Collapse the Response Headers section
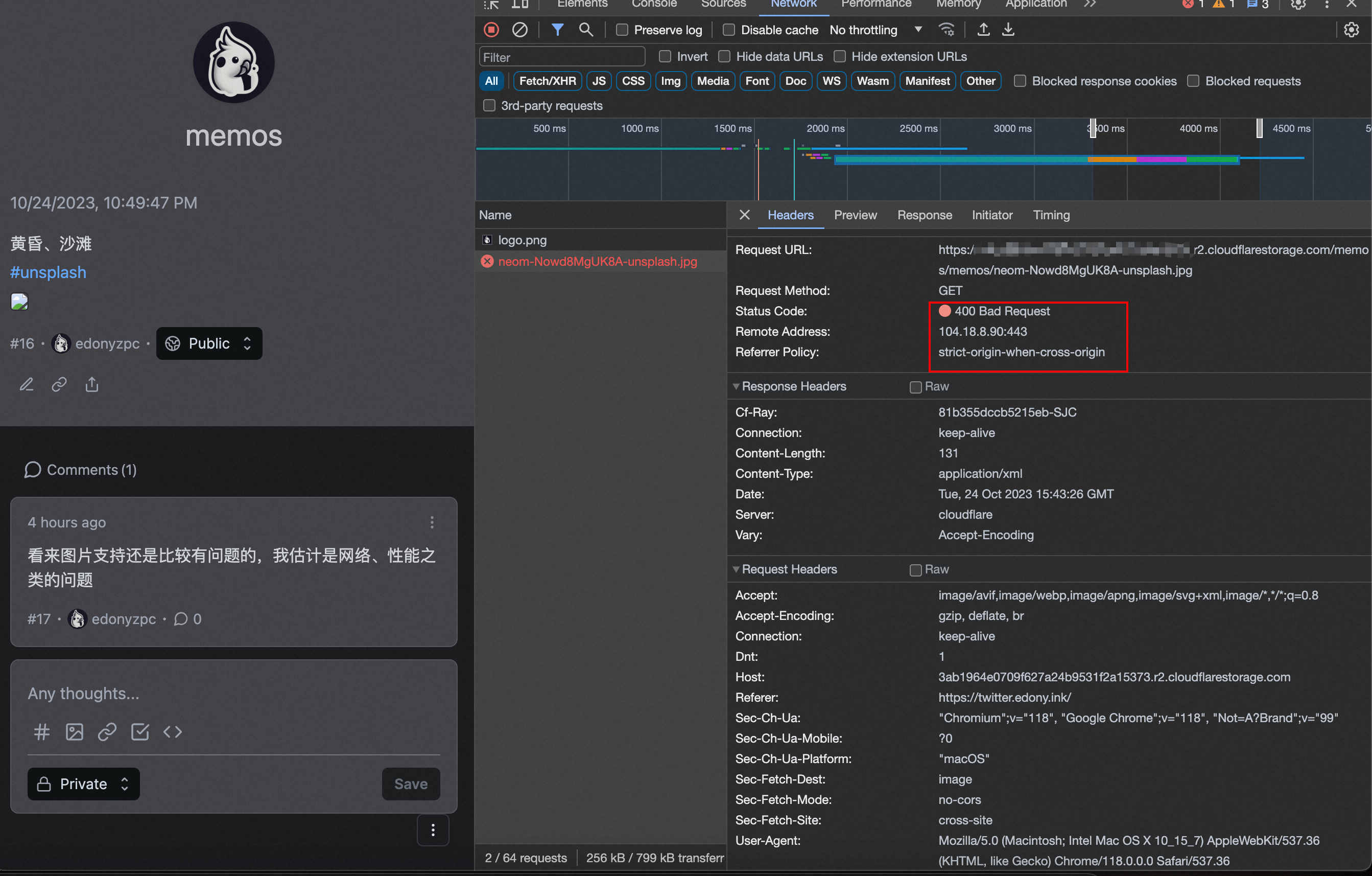 [736, 386]
